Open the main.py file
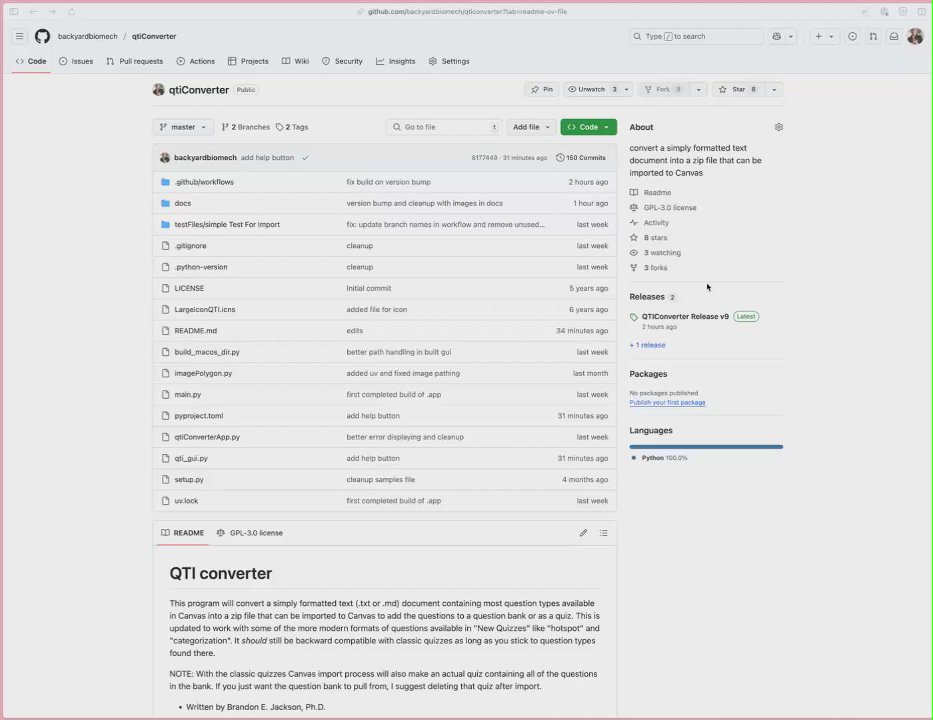This screenshot has height=720, width=933. click(x=187, y=395)
